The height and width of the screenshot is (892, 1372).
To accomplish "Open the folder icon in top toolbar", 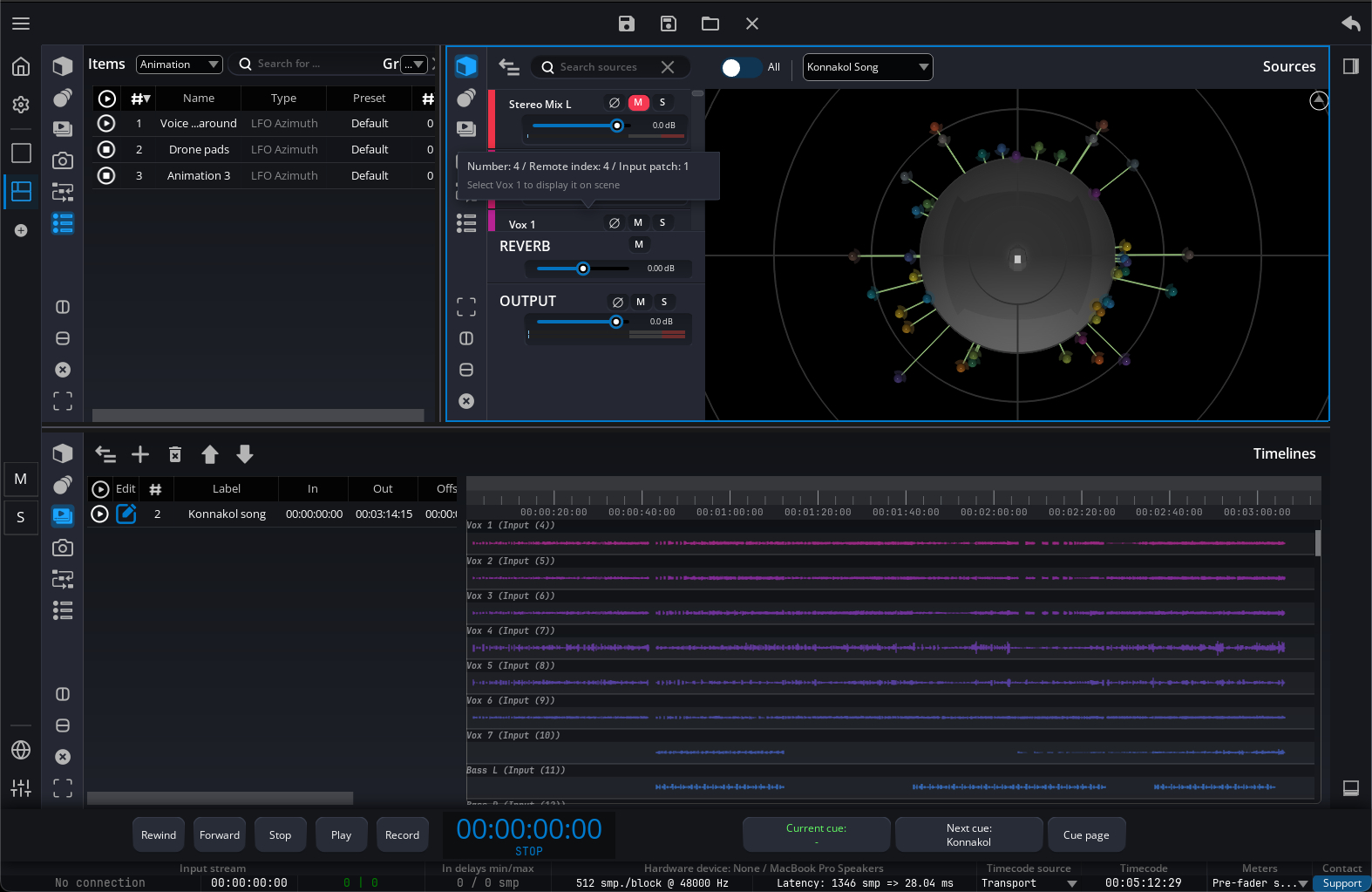I will (710, 24).
